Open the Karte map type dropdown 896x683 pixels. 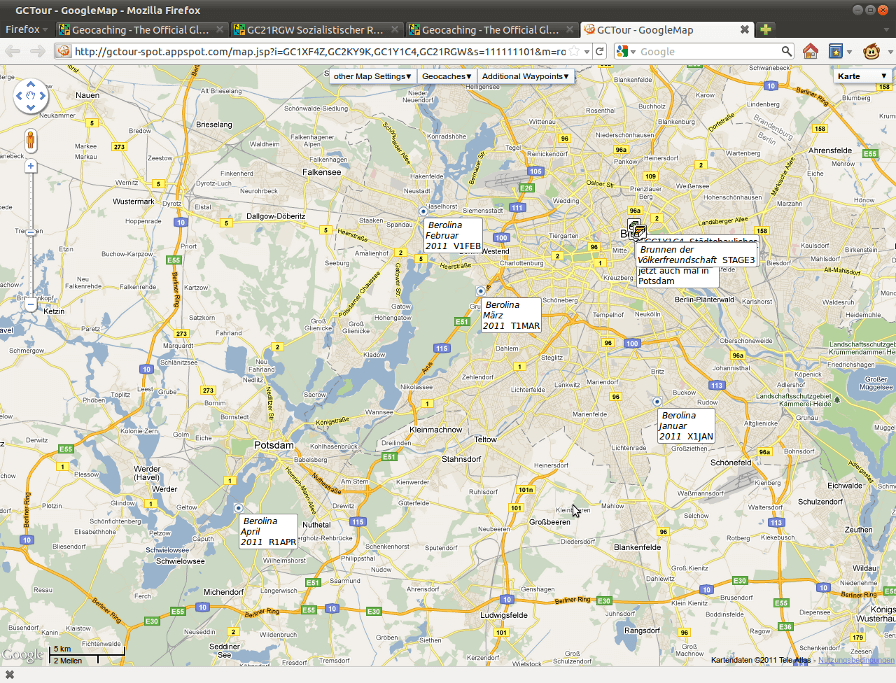point(862,76)
